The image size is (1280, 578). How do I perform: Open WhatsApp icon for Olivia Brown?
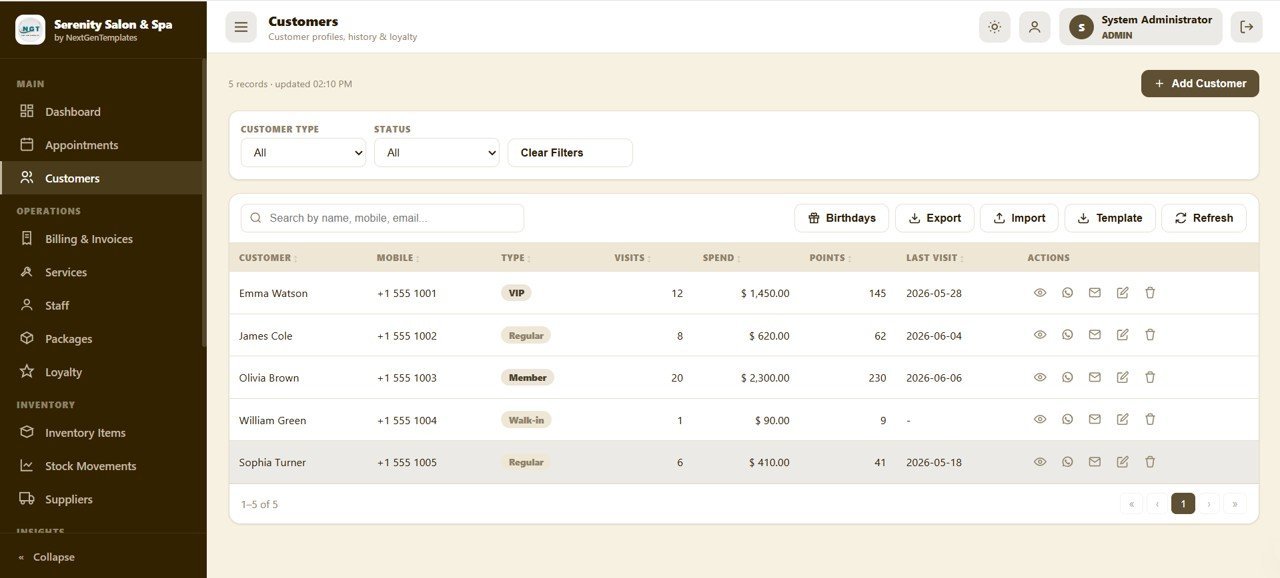(x=1067, y=377)
